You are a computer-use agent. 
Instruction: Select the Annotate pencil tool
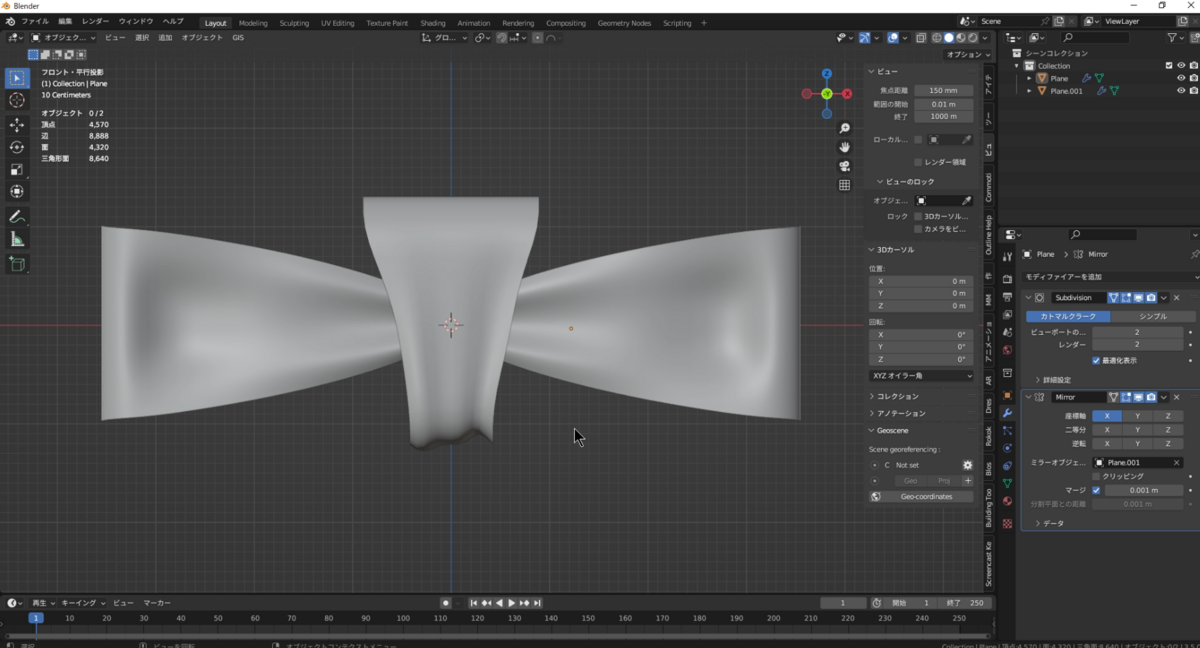coord(17,217)
